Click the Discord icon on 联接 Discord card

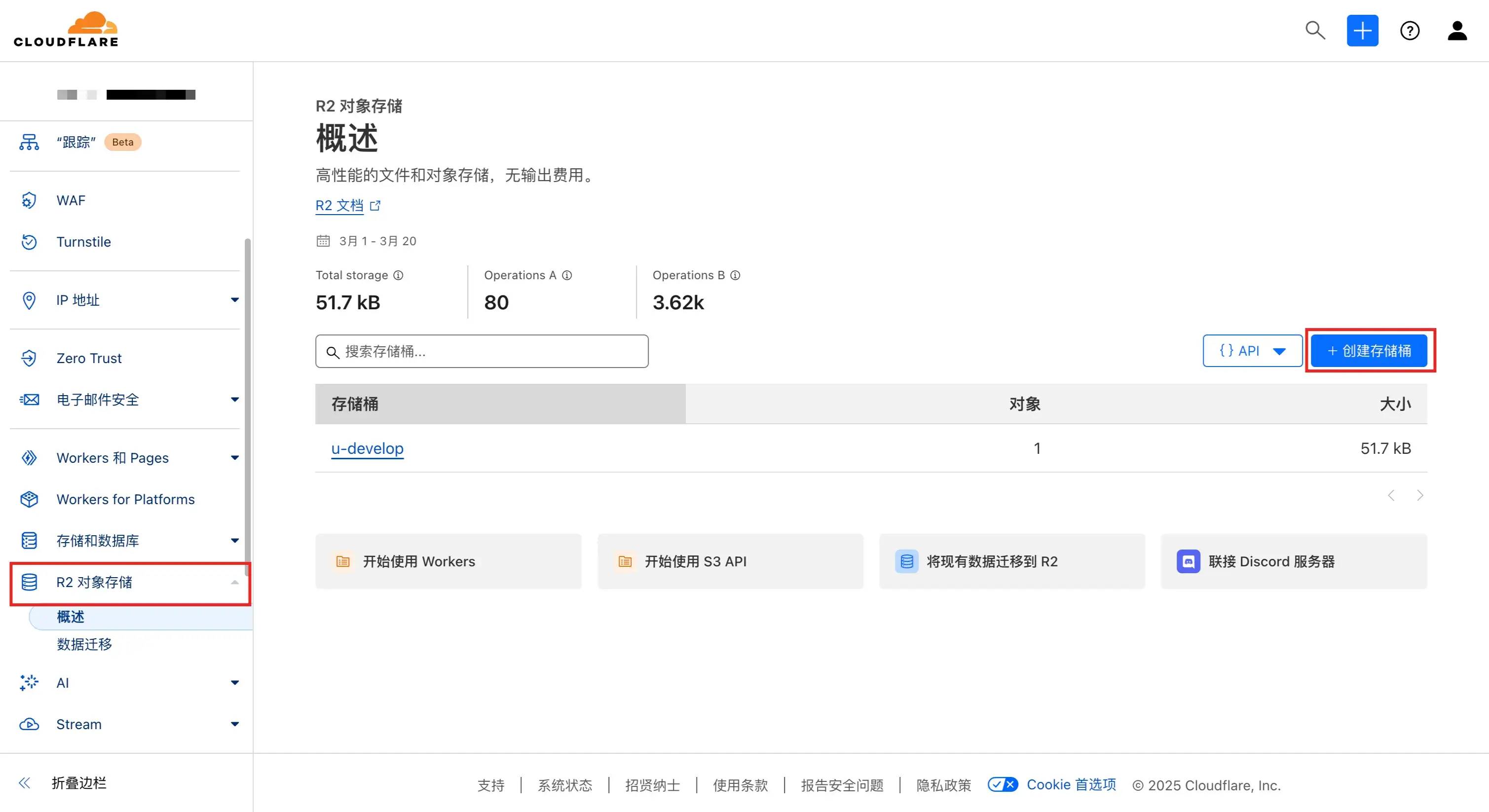pyautogui.click(x=1189, y=561)
